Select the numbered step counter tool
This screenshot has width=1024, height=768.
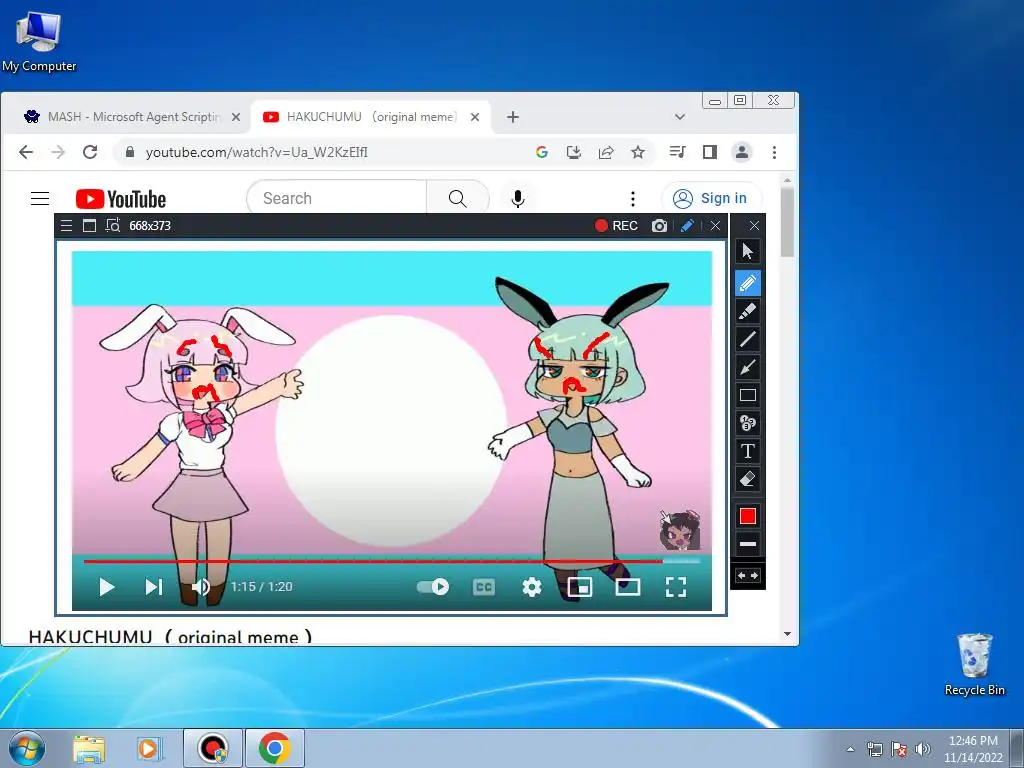(x=748, y=423)
